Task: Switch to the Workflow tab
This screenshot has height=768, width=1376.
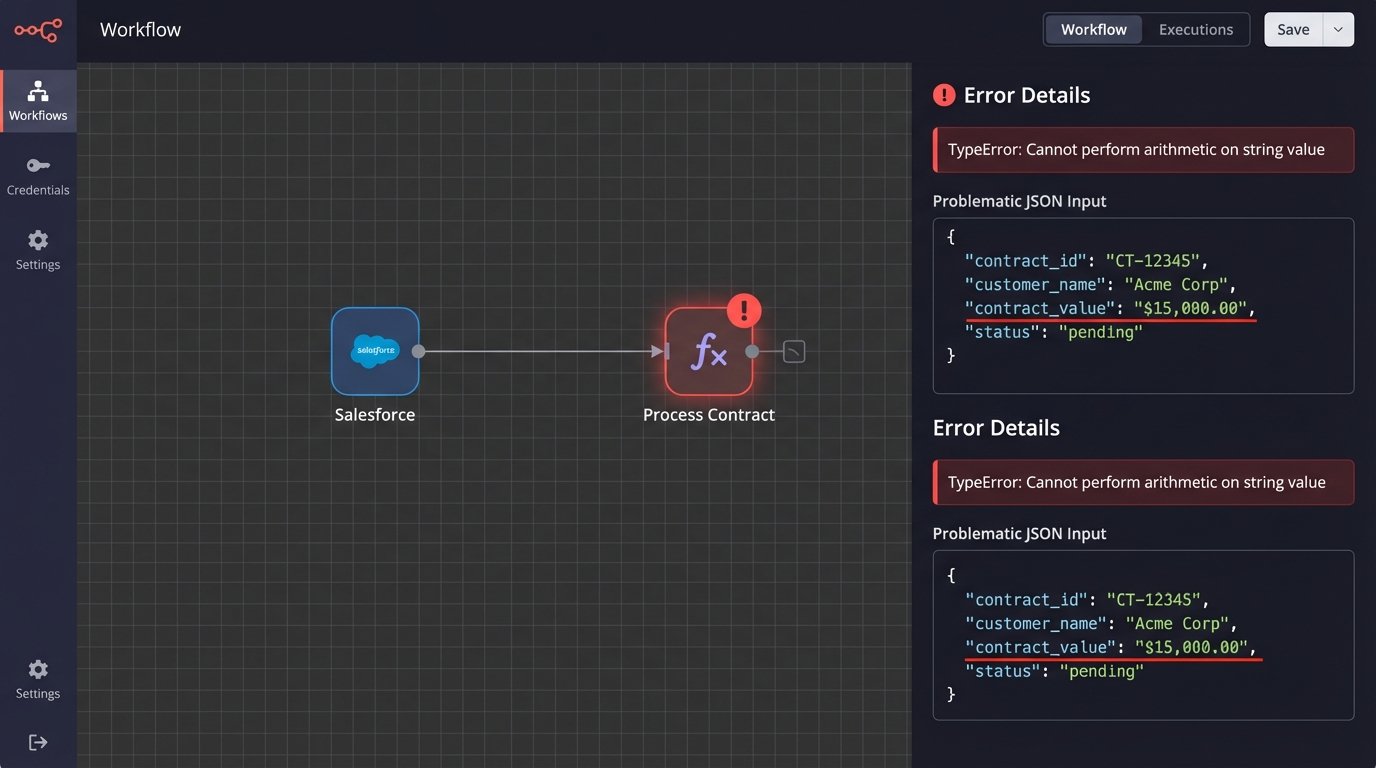Action: pos(1093,29)
